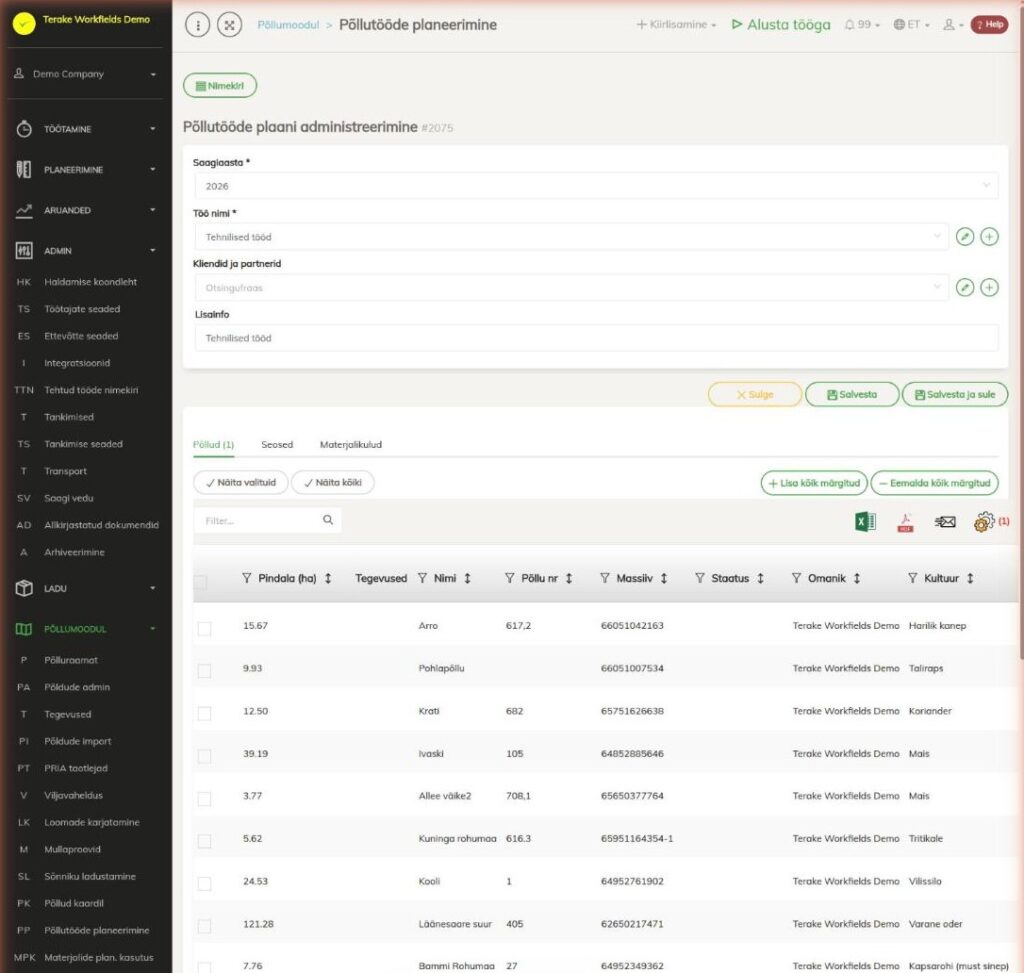Open Põlluraamat in the sidebar

pyautogui.click(x=71, y=660)
